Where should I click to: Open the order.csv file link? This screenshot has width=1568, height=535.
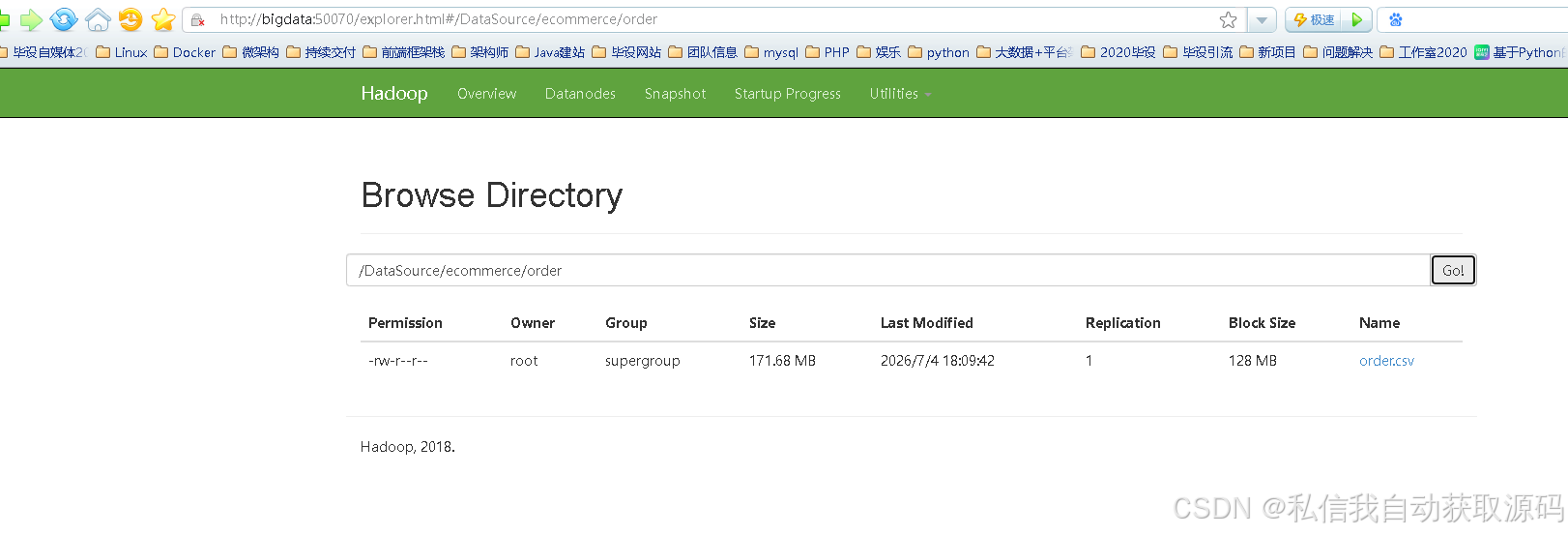1386,361
